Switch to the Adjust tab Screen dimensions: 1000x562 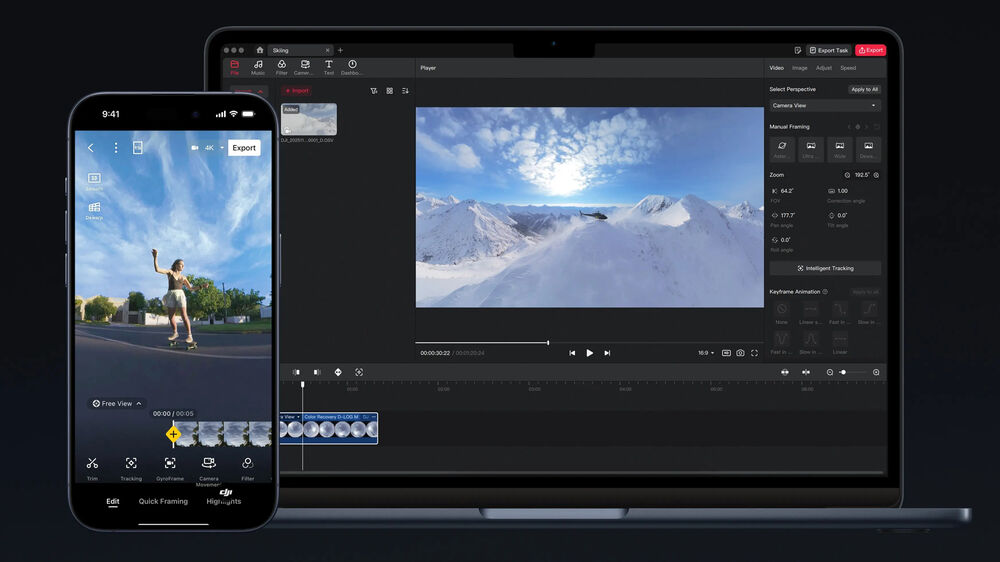tap(823, 68)
